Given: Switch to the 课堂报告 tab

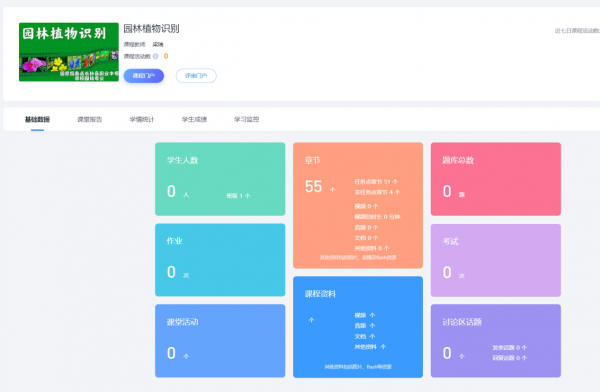Looking at the screenshot, I should [90, 119].
